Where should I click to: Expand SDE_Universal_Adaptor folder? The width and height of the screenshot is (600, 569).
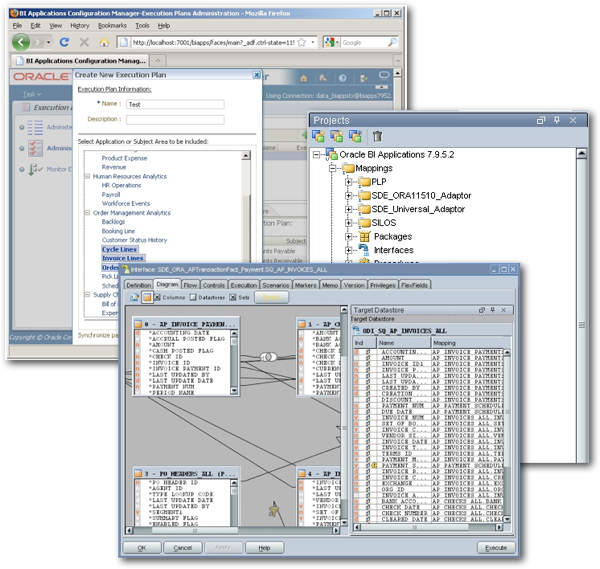[x=349, y=209]
